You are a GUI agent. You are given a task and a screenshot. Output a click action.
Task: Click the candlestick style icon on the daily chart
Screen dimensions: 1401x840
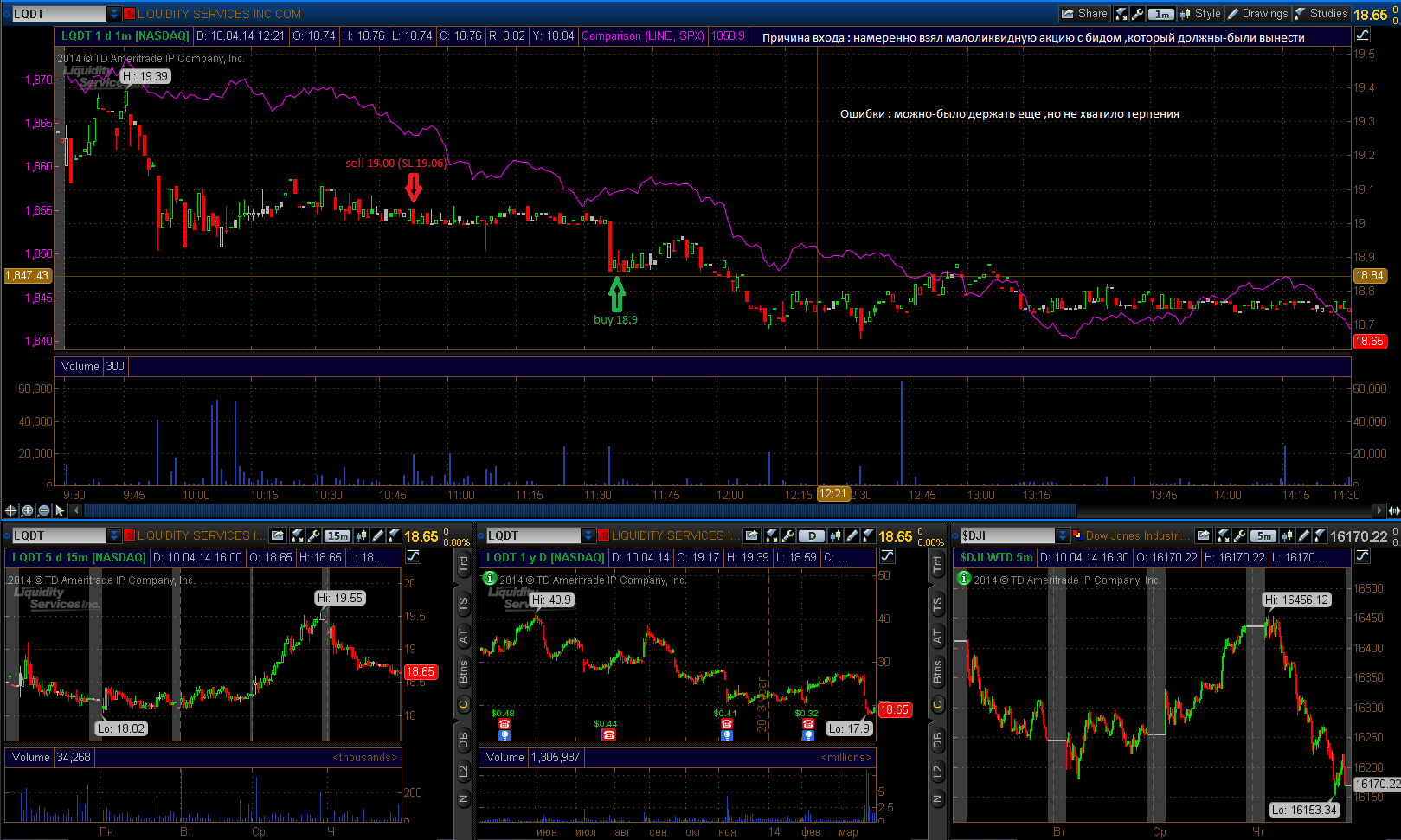coord(835,535)
